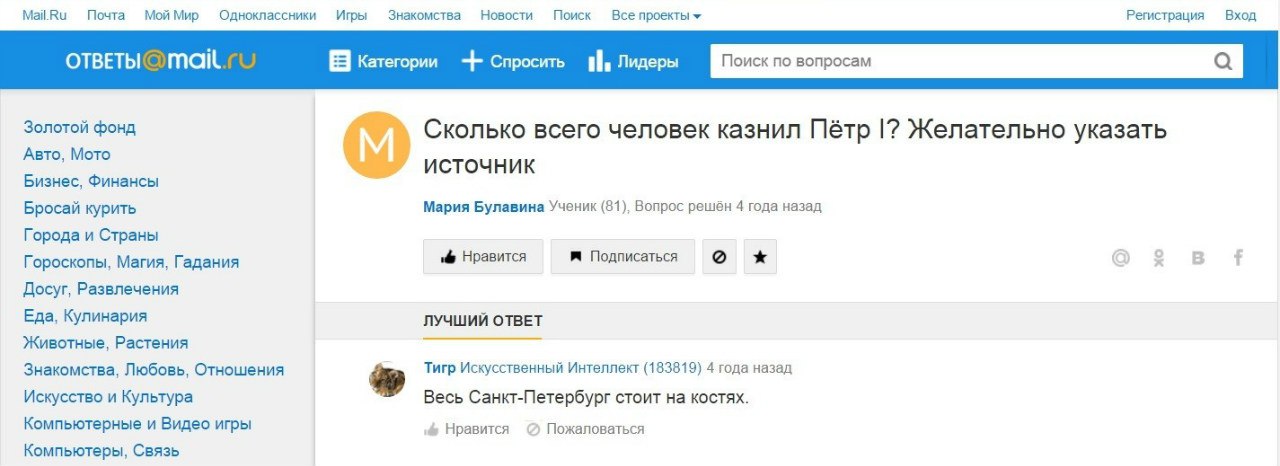
Task: Click the Нравится button under question
Action: click(x=483, y=257)
